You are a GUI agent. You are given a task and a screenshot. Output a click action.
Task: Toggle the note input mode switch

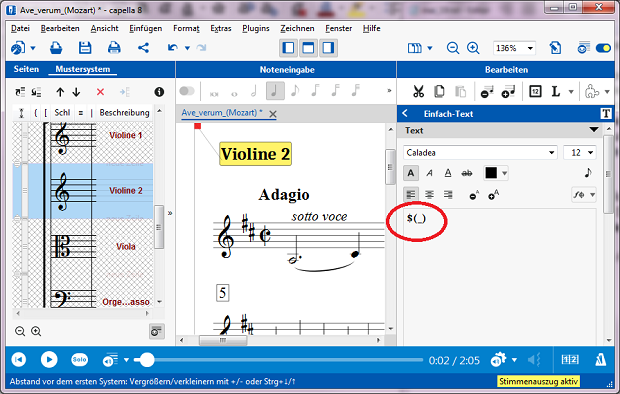pos(187,91)
